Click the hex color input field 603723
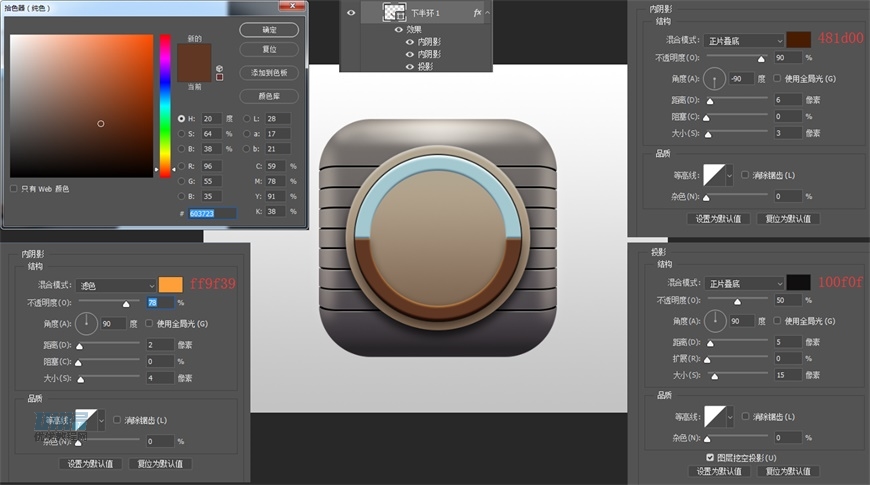This screenshot has height=485, width=870. 214,213
